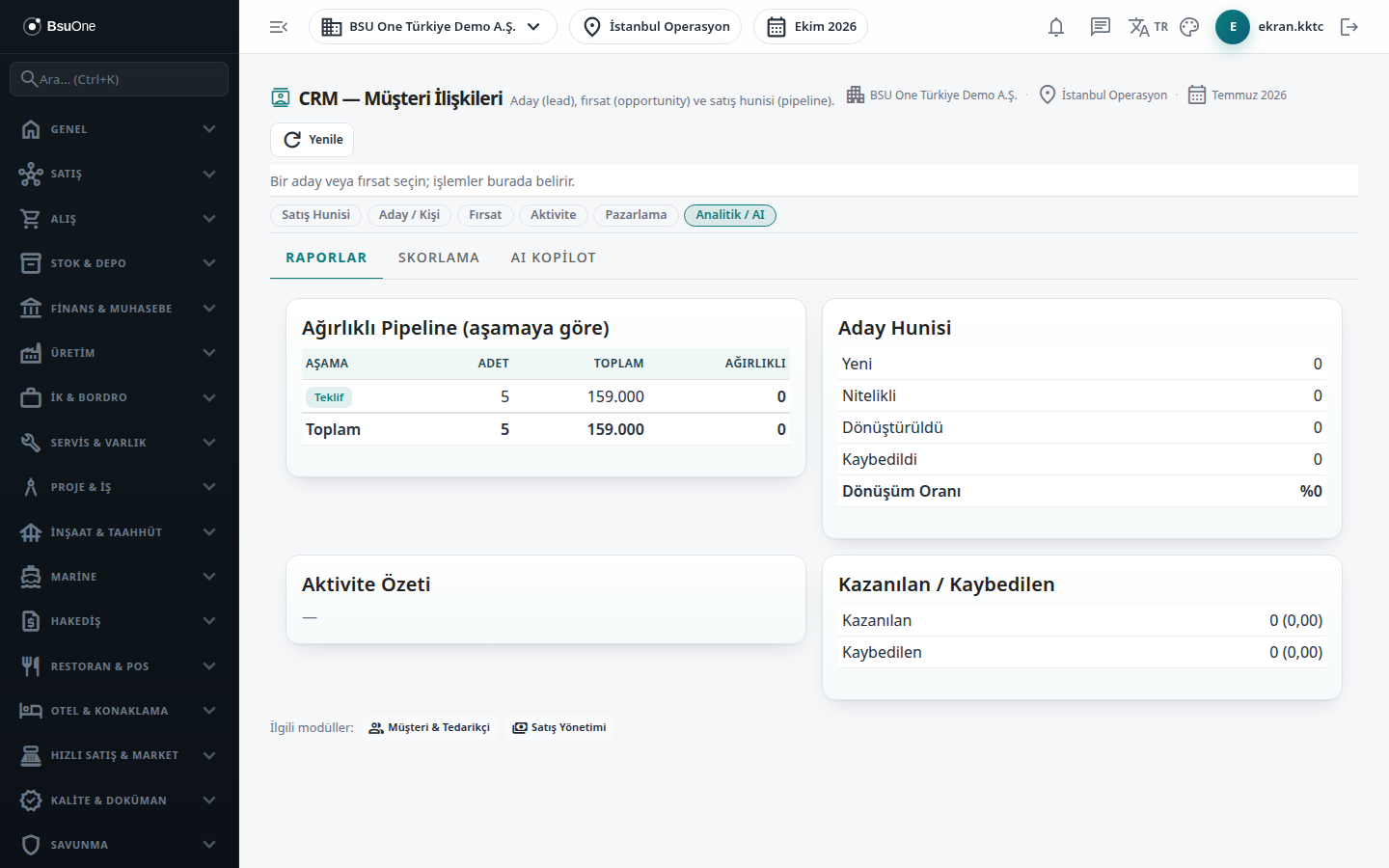Log out using the exit icon
1389x868 pixels.
tap(1349, 27)
